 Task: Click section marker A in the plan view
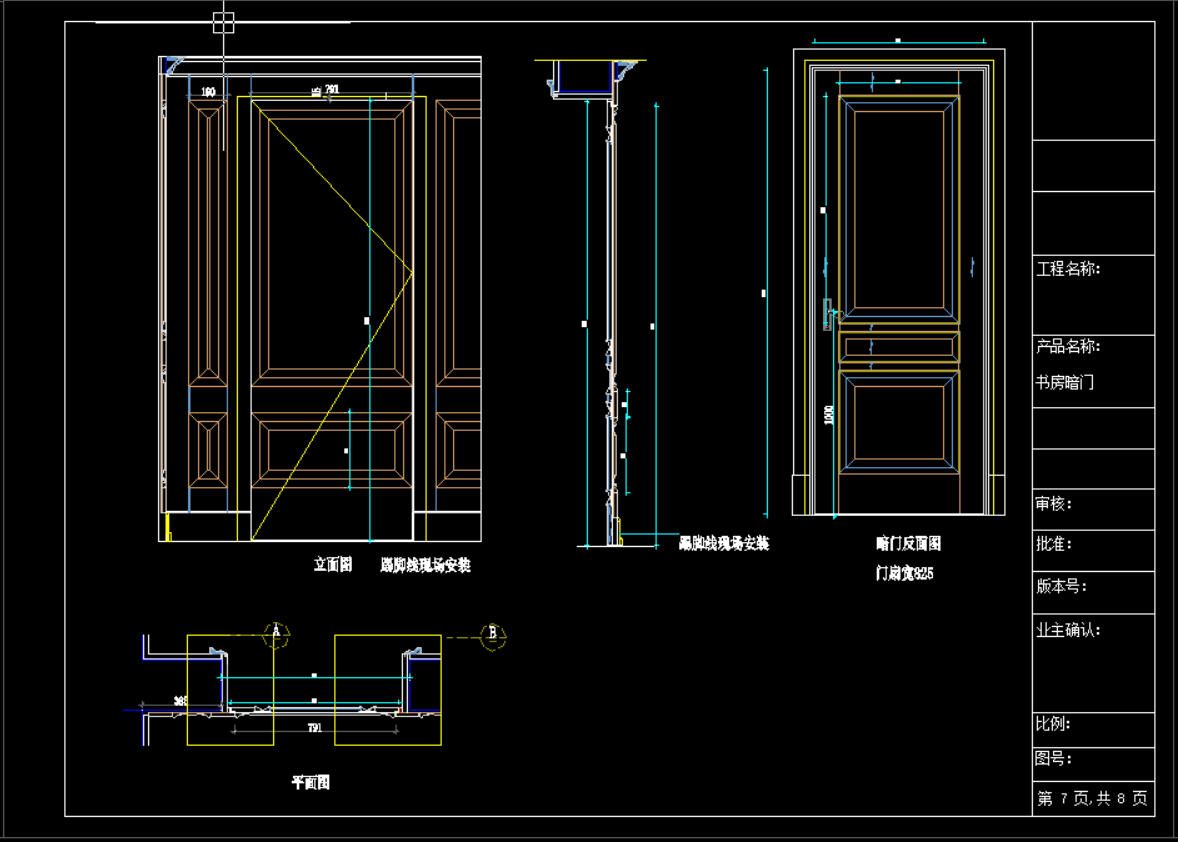(276, 634)
